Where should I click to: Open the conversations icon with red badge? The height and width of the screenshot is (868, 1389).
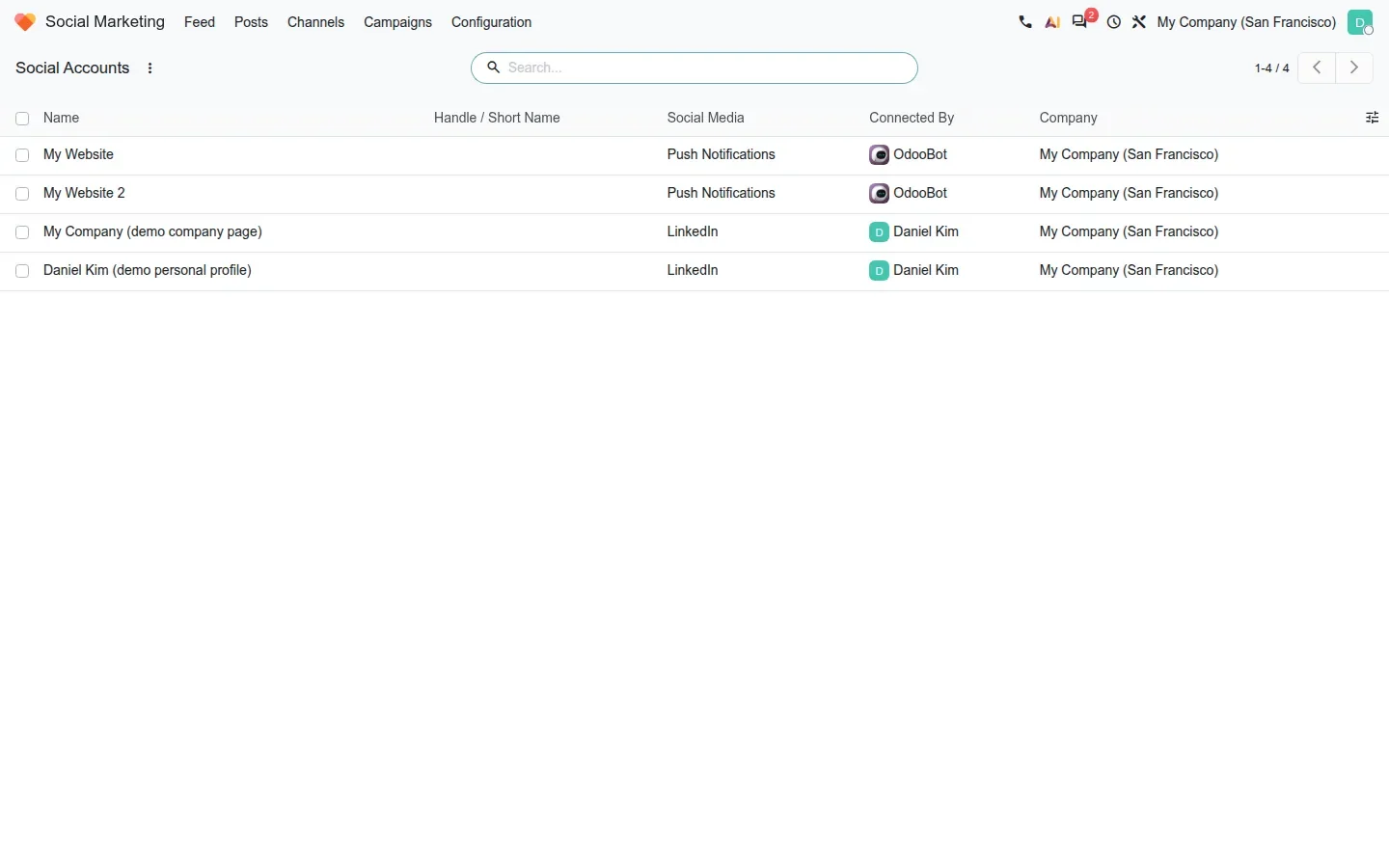coord(1080,21)
